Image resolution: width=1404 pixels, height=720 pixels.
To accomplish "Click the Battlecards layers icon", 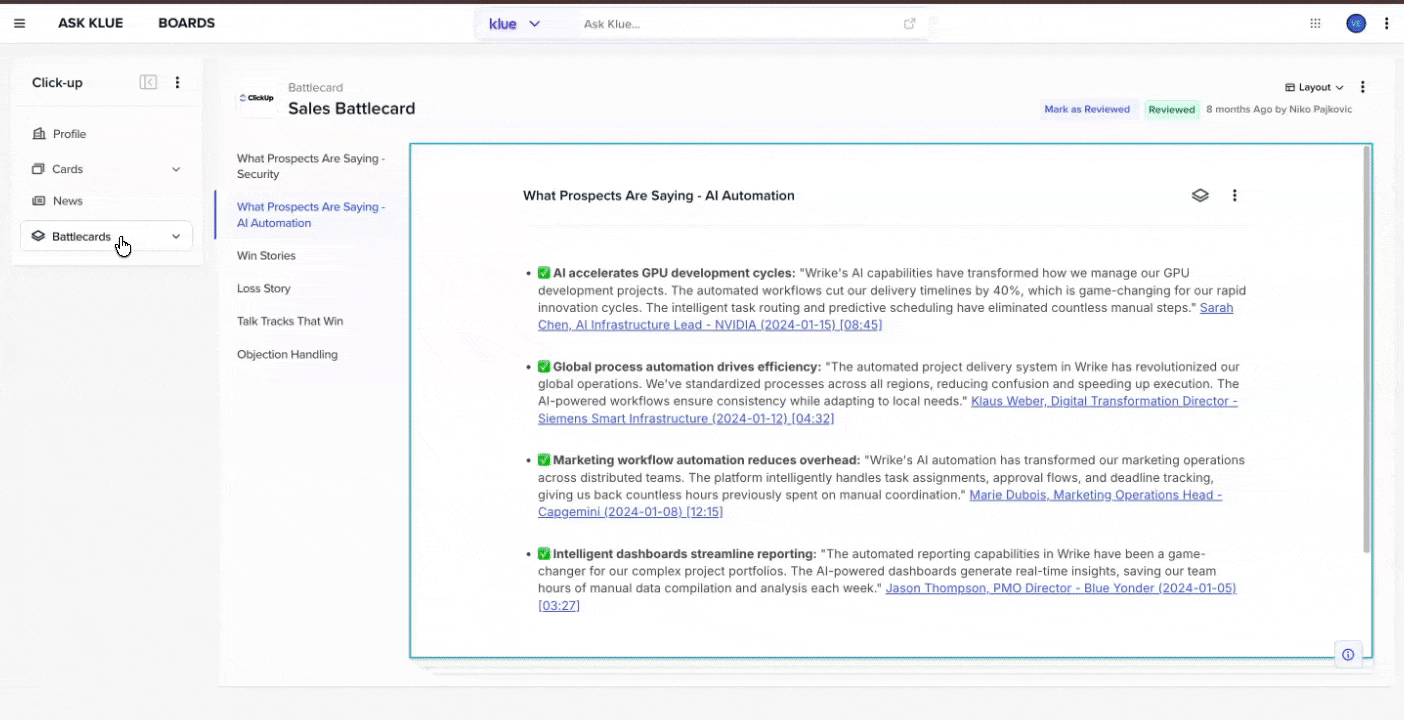I will coord(38,236).
